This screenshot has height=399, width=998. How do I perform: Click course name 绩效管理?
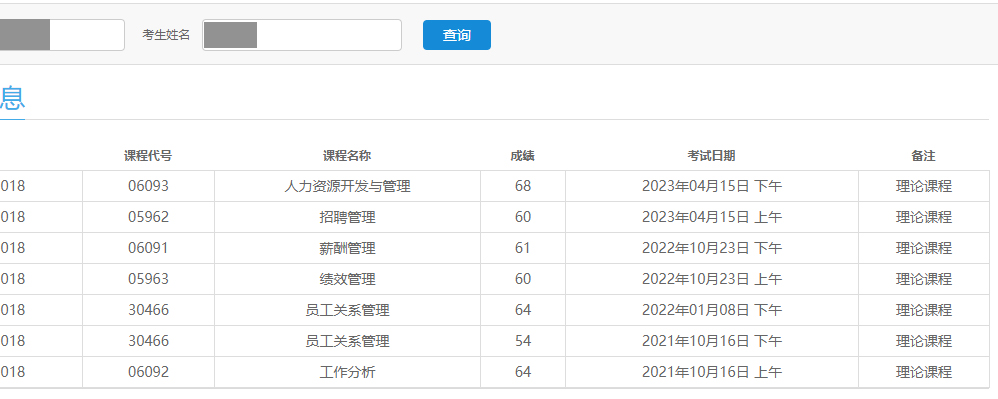coord(348,279)
